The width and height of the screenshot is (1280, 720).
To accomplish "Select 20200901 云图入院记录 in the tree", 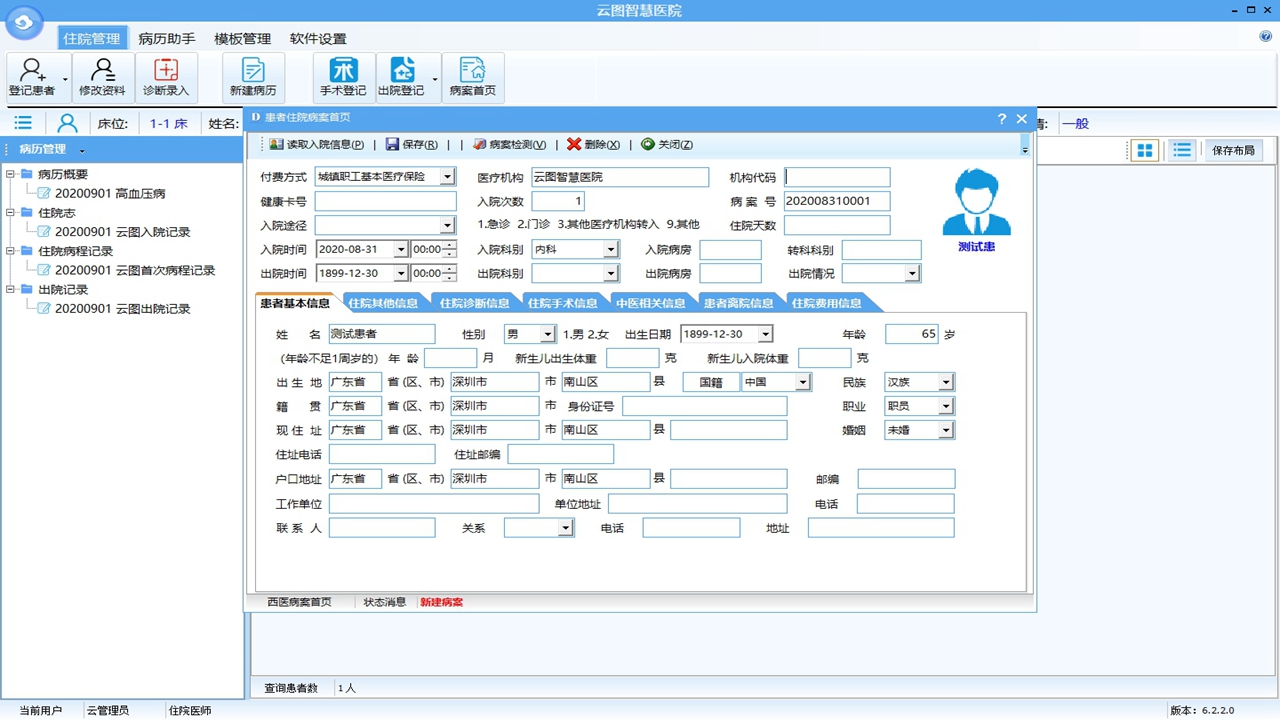I will point(122,232).
